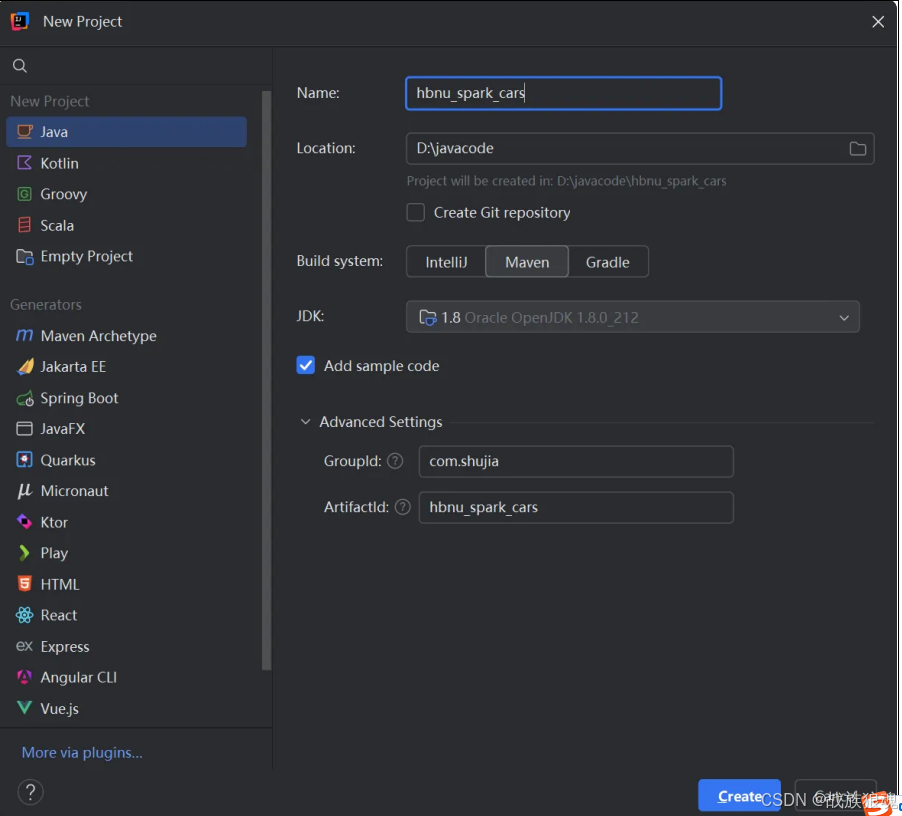Click the sidebar vertical scrollbar
Viewport: 902px width, 816px height.
click(x=266, y=380)
